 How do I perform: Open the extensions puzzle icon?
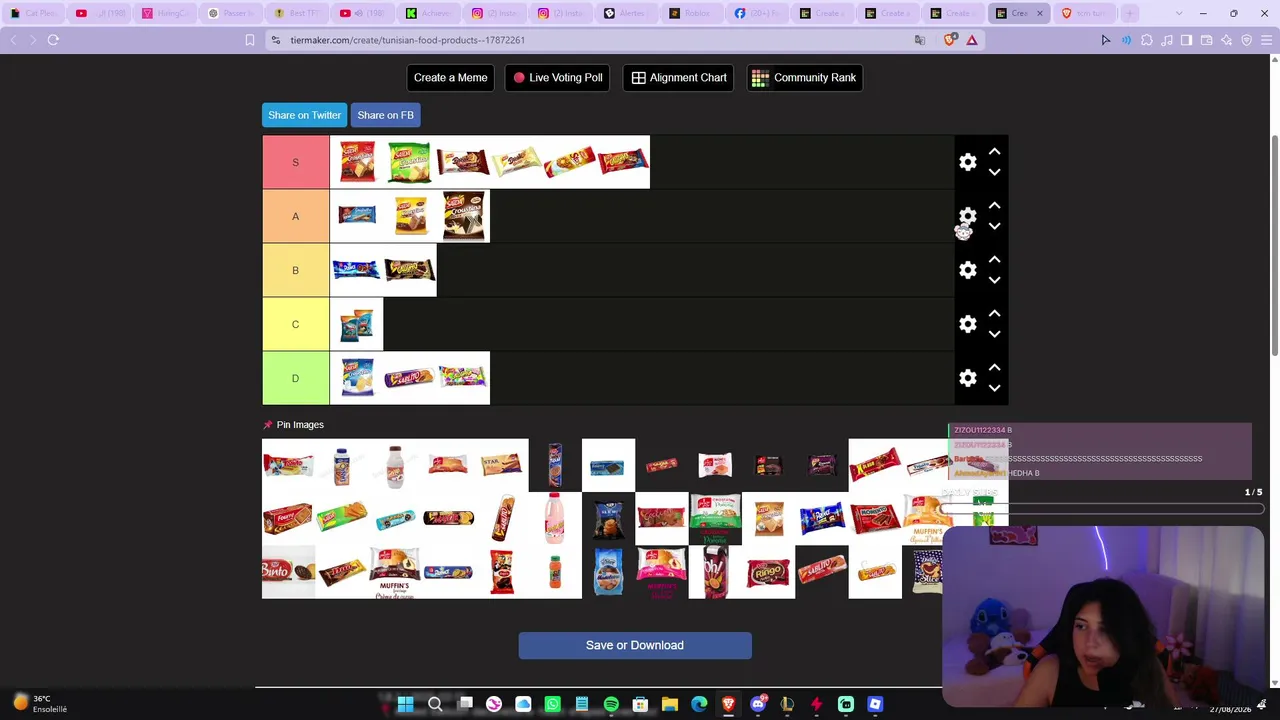tap(1147, 40)
